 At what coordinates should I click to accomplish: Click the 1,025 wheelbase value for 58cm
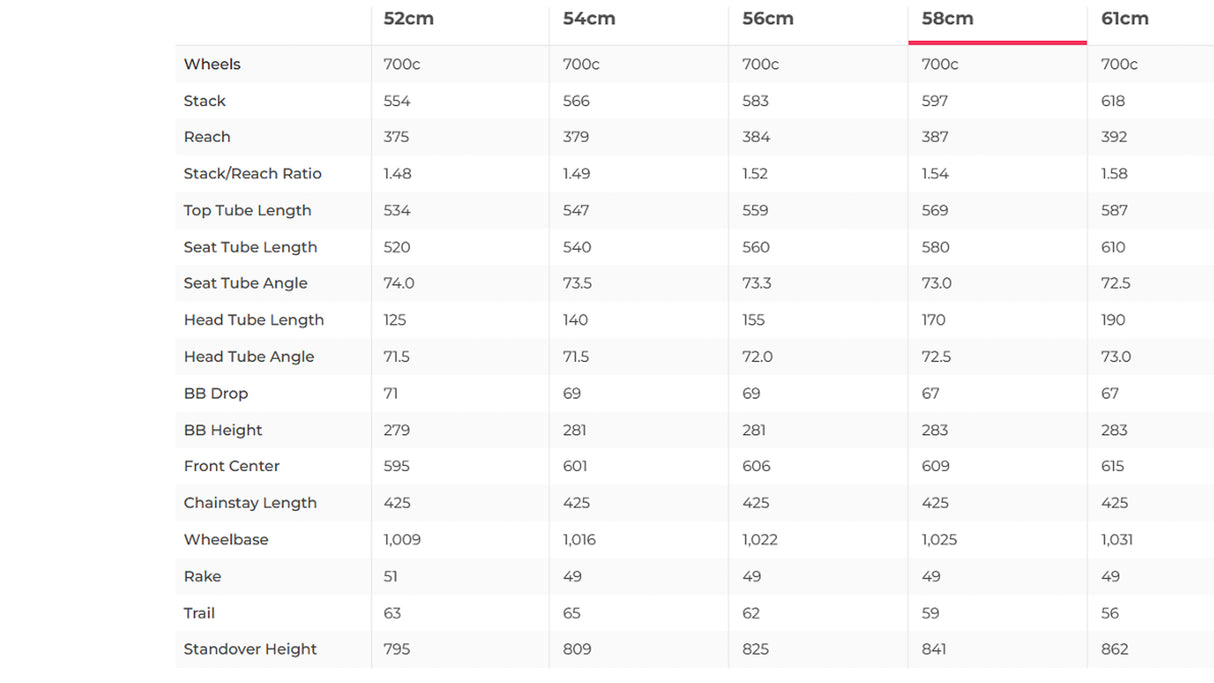[x=939, y=540]
